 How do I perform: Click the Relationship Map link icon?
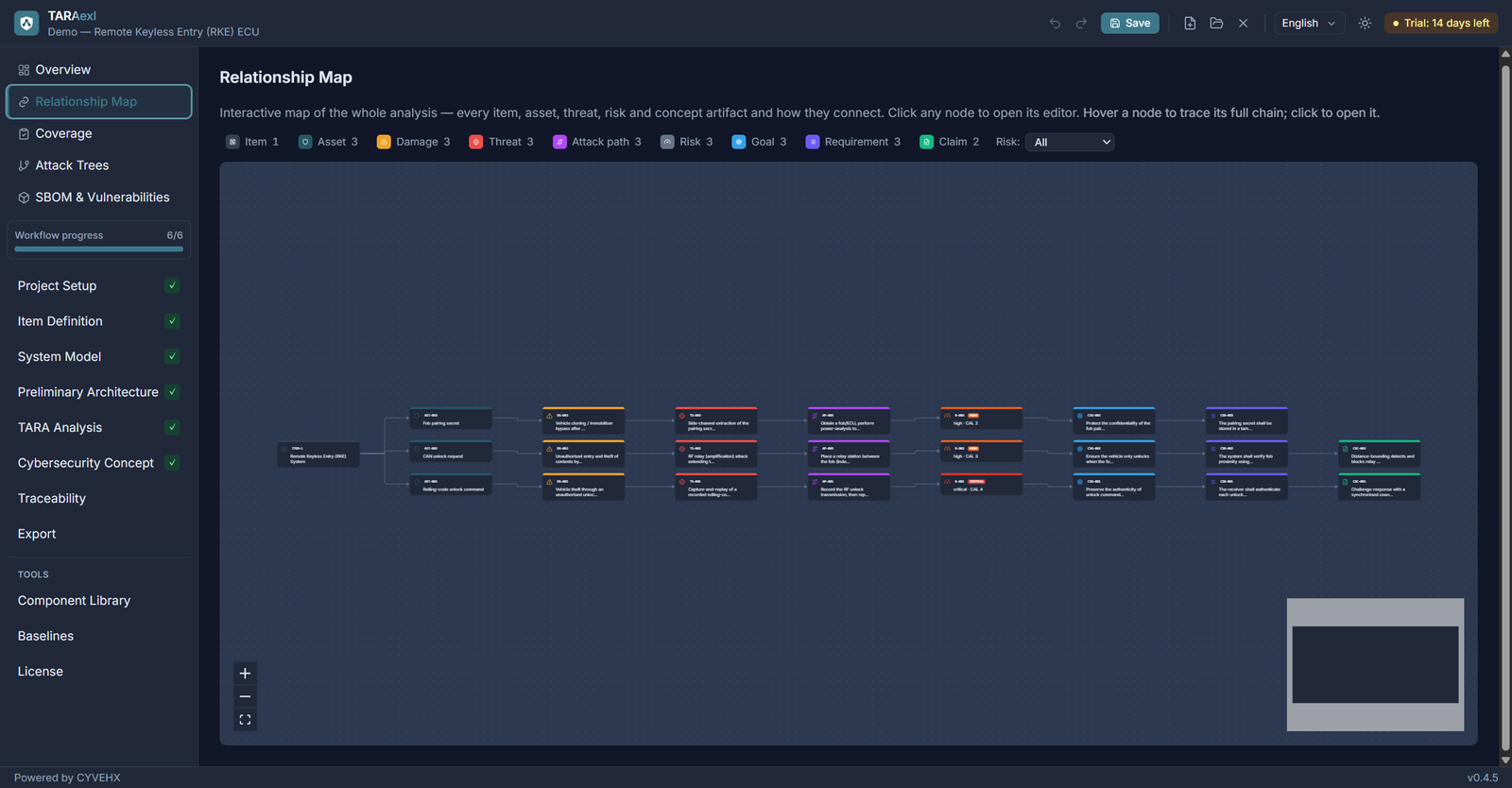[x=24, y=102]
